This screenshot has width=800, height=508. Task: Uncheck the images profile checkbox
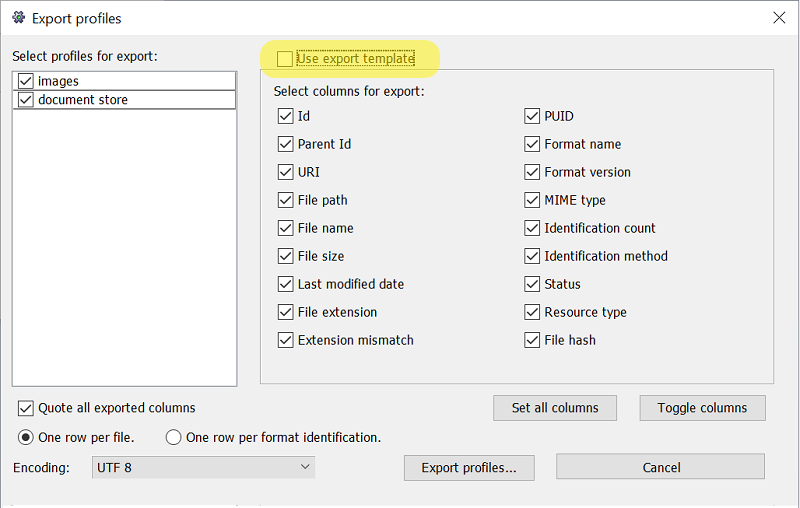point(26,81)
